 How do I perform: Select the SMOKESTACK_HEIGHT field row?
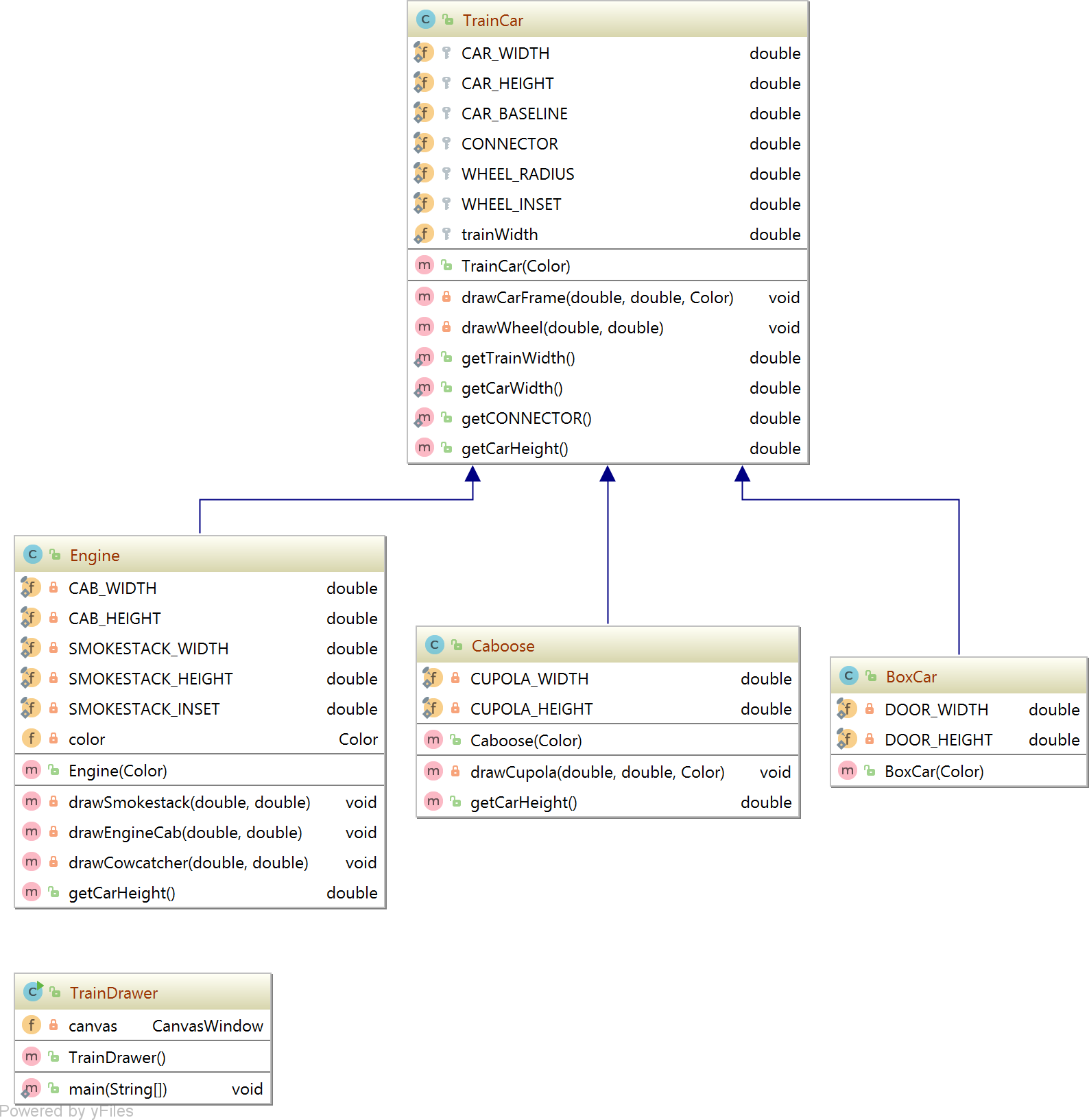(150, 678)
